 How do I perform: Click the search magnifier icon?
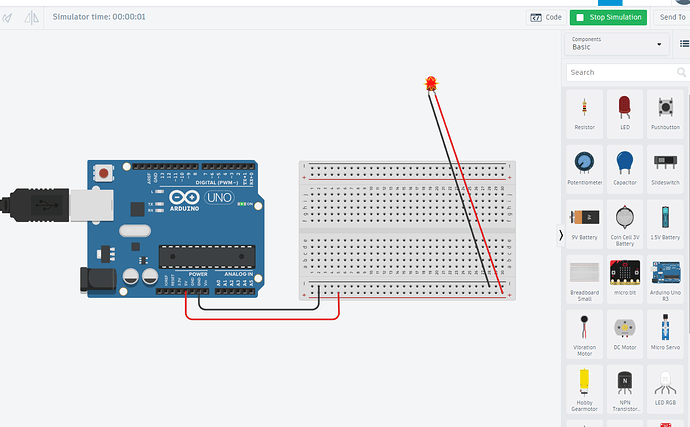tap(681, 72)
